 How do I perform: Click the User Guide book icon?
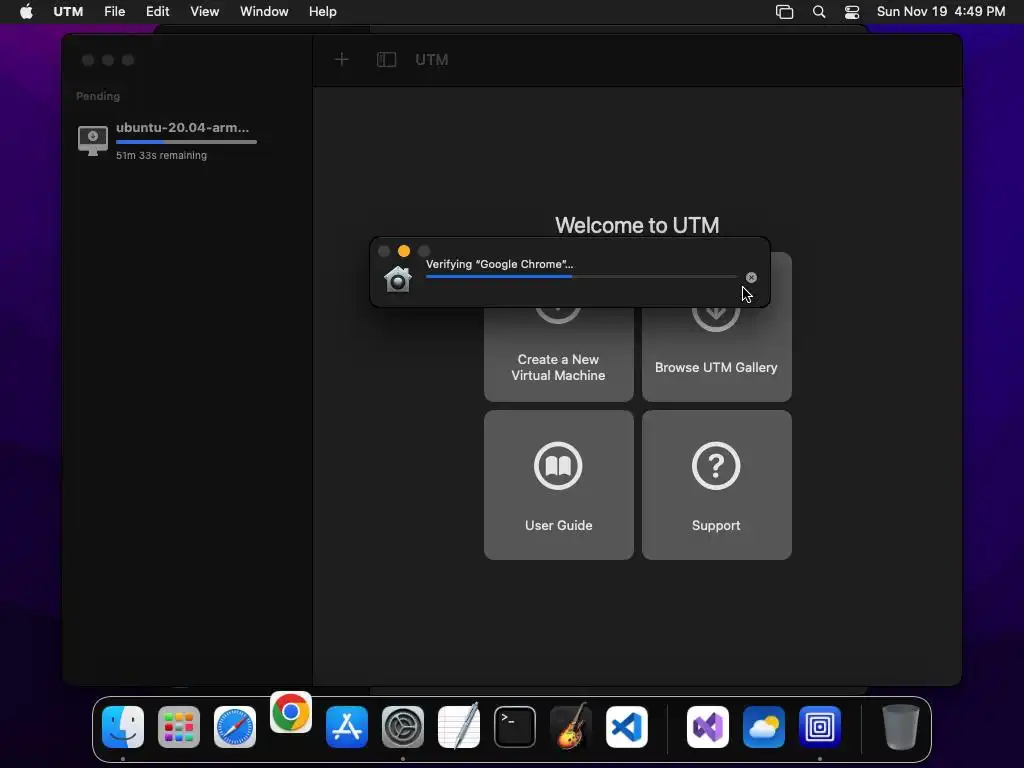point(558,466)
